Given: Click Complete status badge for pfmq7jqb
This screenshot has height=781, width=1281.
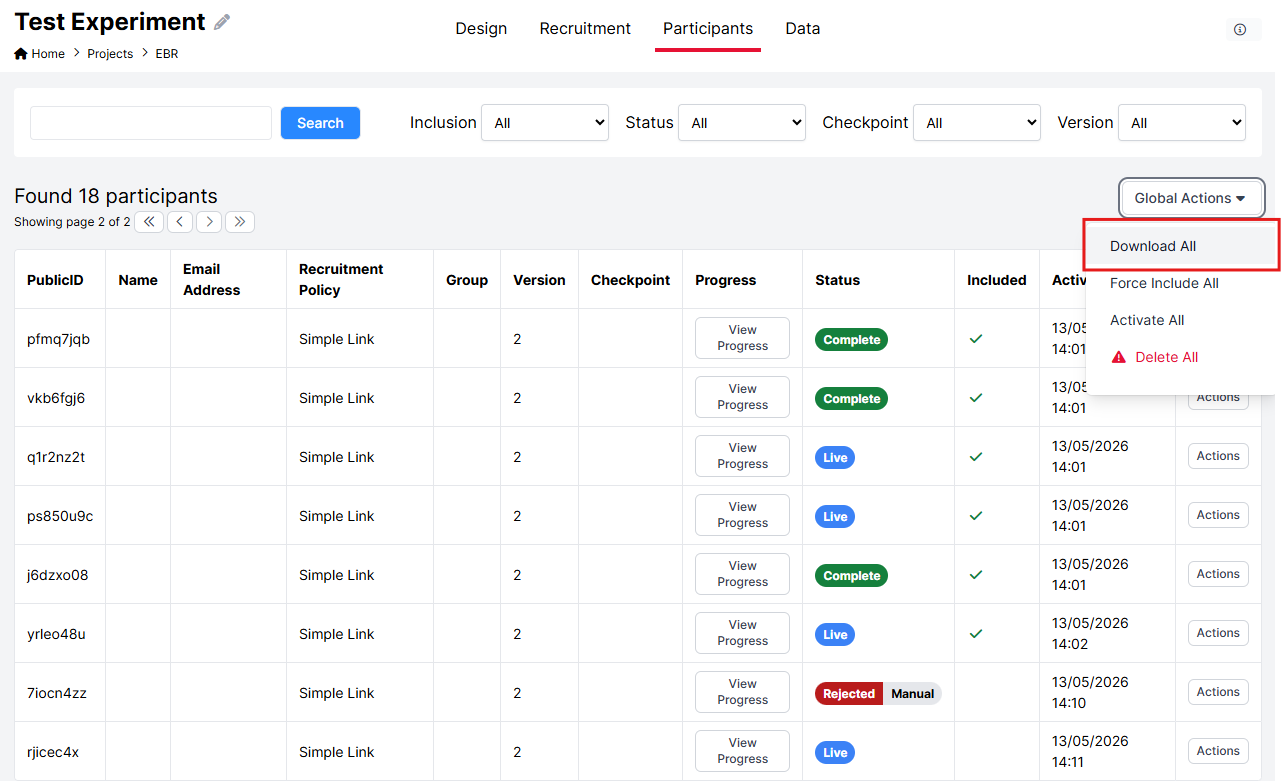Looking at the screenshot, I should coord(852,340).
